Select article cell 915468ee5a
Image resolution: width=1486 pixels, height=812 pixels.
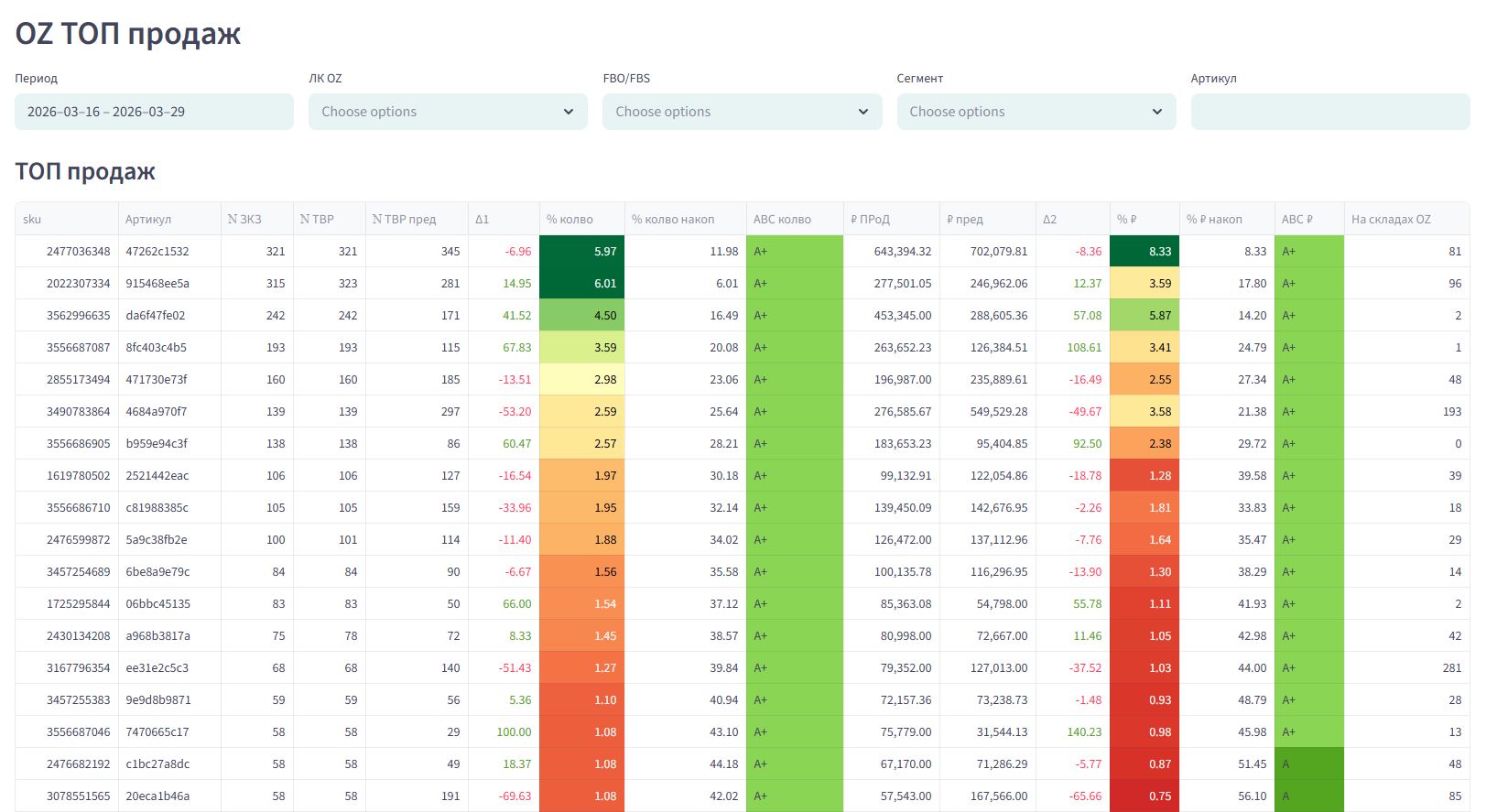169,283
